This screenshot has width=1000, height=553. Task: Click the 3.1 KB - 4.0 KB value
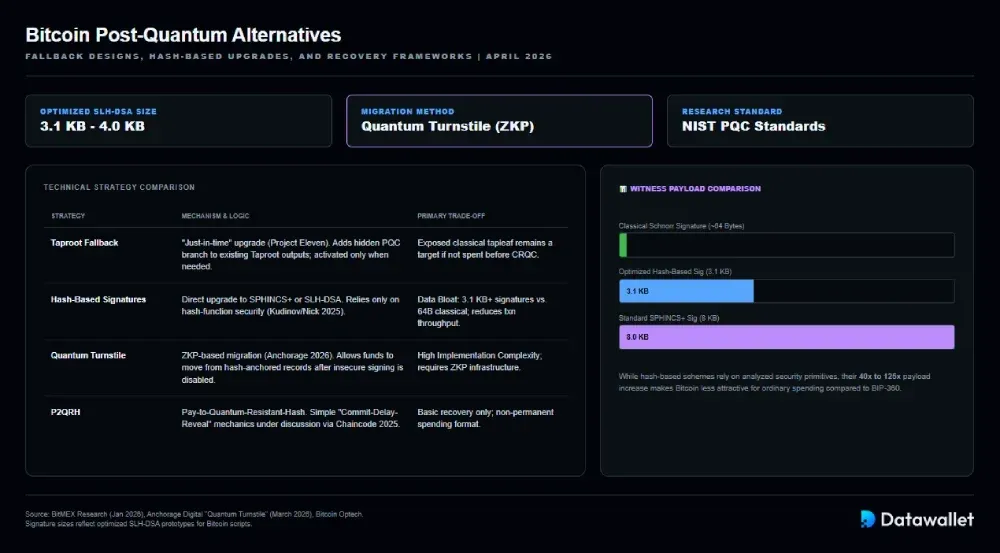pos(92,126)
